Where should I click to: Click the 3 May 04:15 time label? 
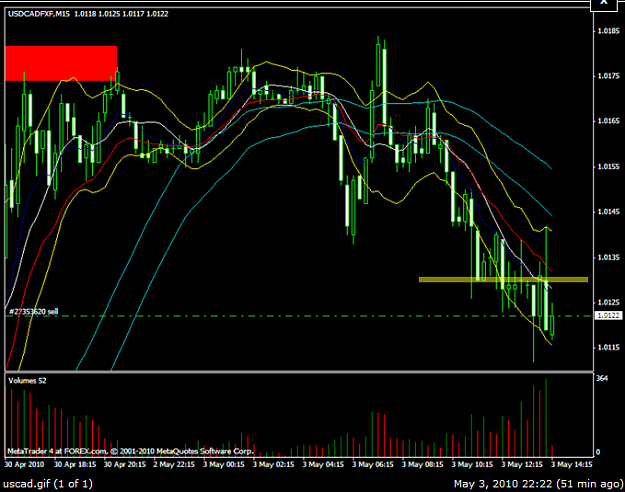323,464
